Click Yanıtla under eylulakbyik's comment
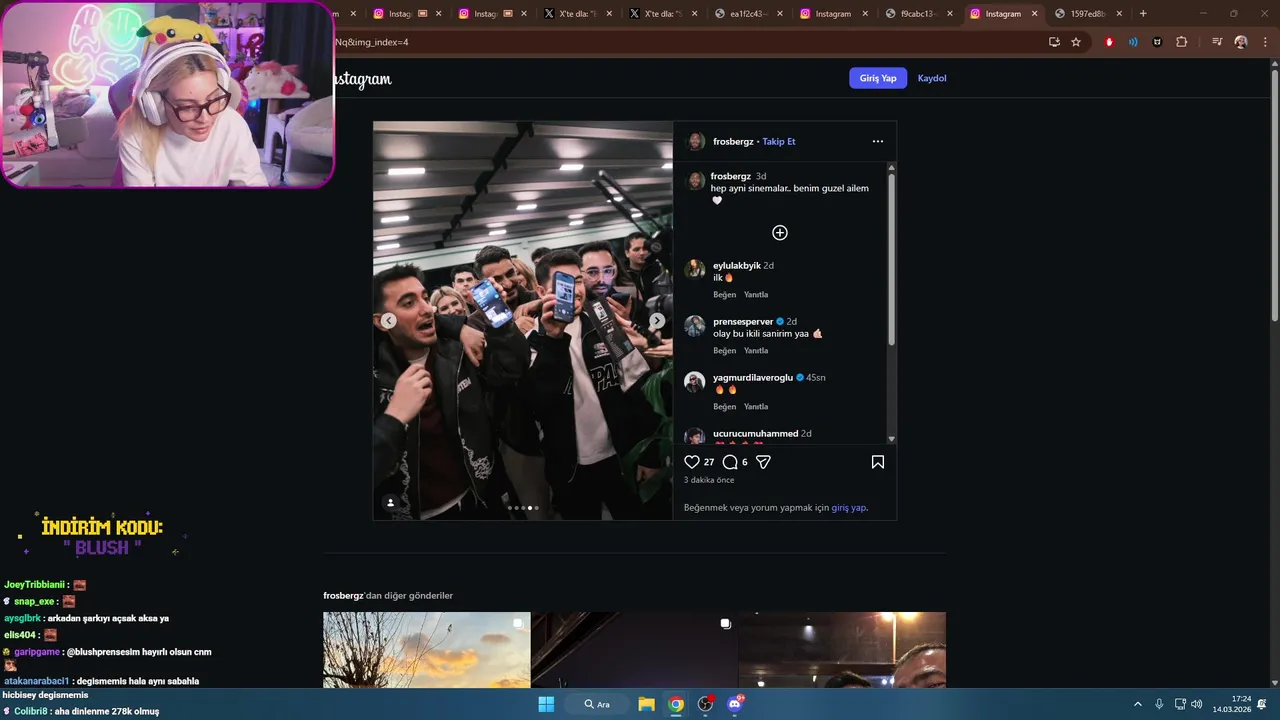This screenshot has width=1280, height=720. (756, 295)
